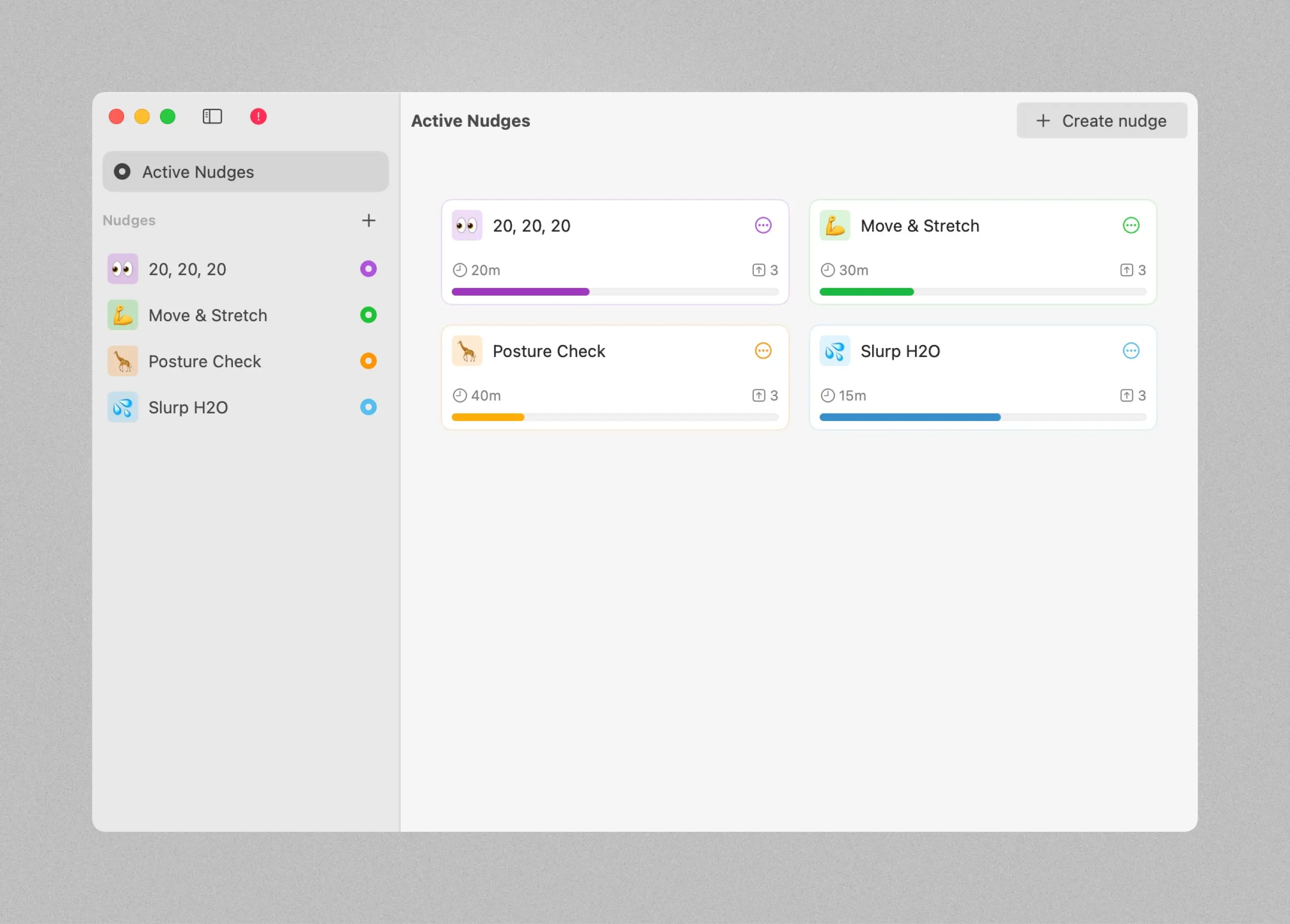1290x924 pixels.
Task: Open the Slurp H2O card title
Action: (900, 352)
